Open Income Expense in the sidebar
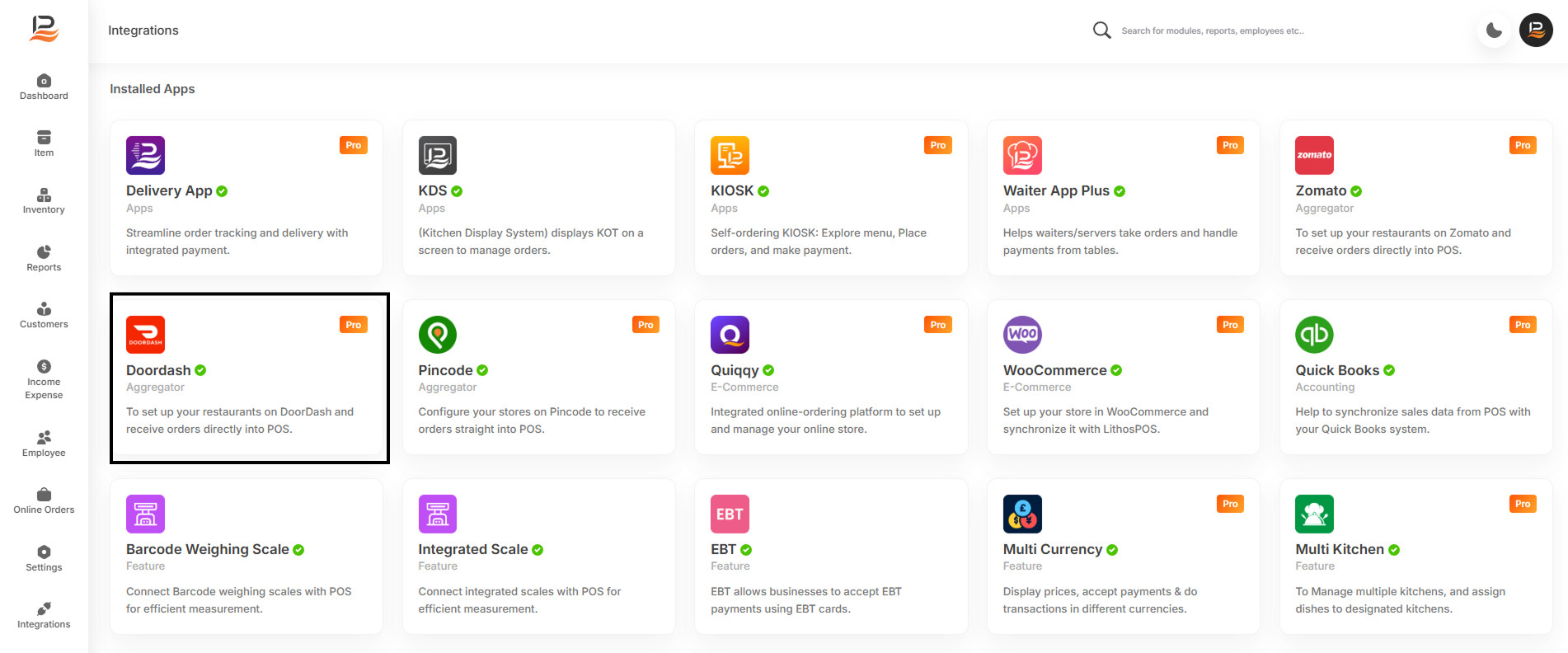The image size is (1568, 653). pos(44,380)
